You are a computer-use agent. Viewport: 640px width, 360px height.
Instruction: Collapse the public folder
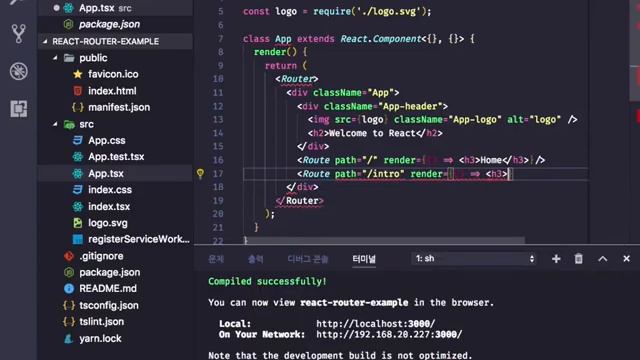(x=55, y=58)
